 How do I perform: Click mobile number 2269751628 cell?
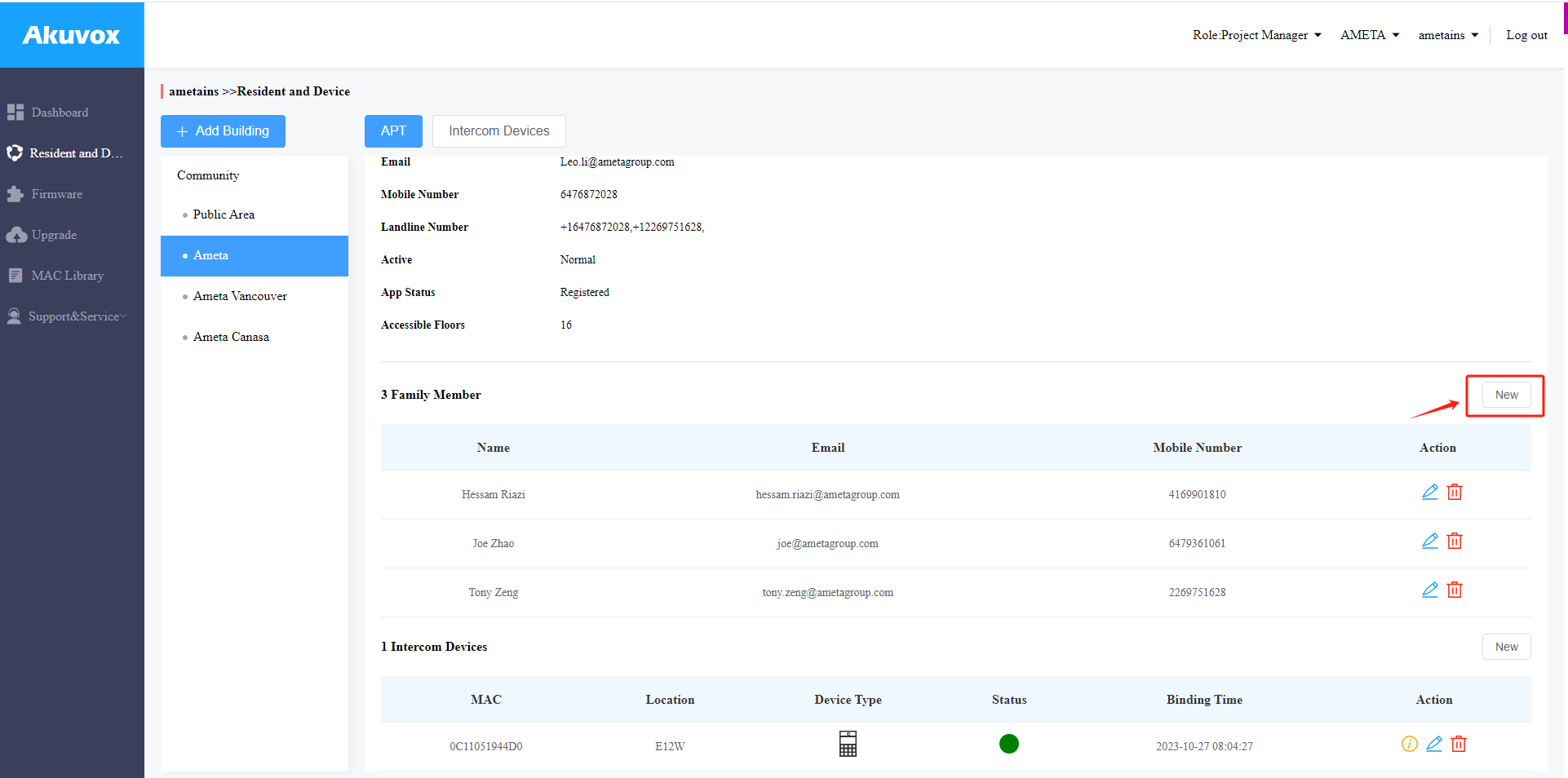point(1197,592)
